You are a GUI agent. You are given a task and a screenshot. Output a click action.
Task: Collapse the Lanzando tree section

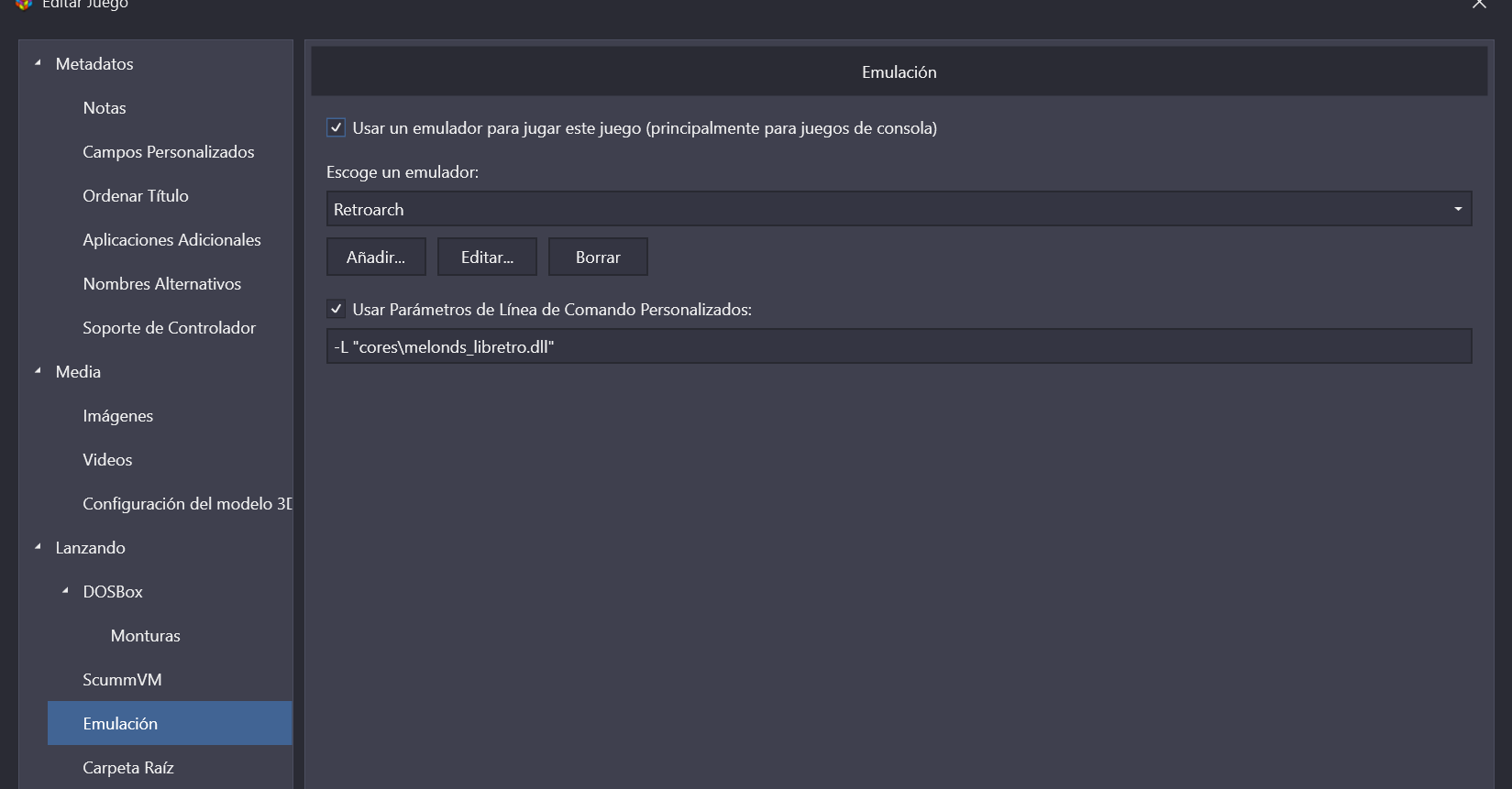tap(38, 547)
